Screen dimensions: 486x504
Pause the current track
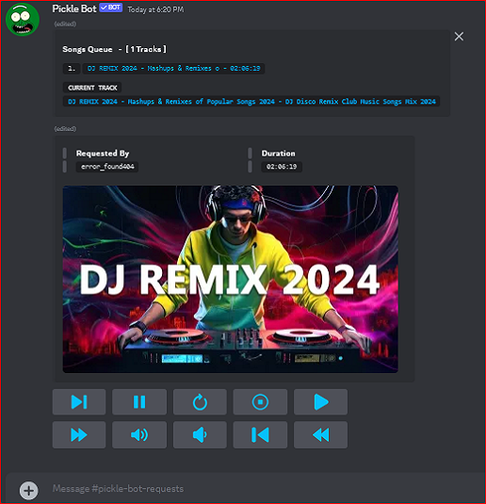pyautogui.click(x=139, y=402)
